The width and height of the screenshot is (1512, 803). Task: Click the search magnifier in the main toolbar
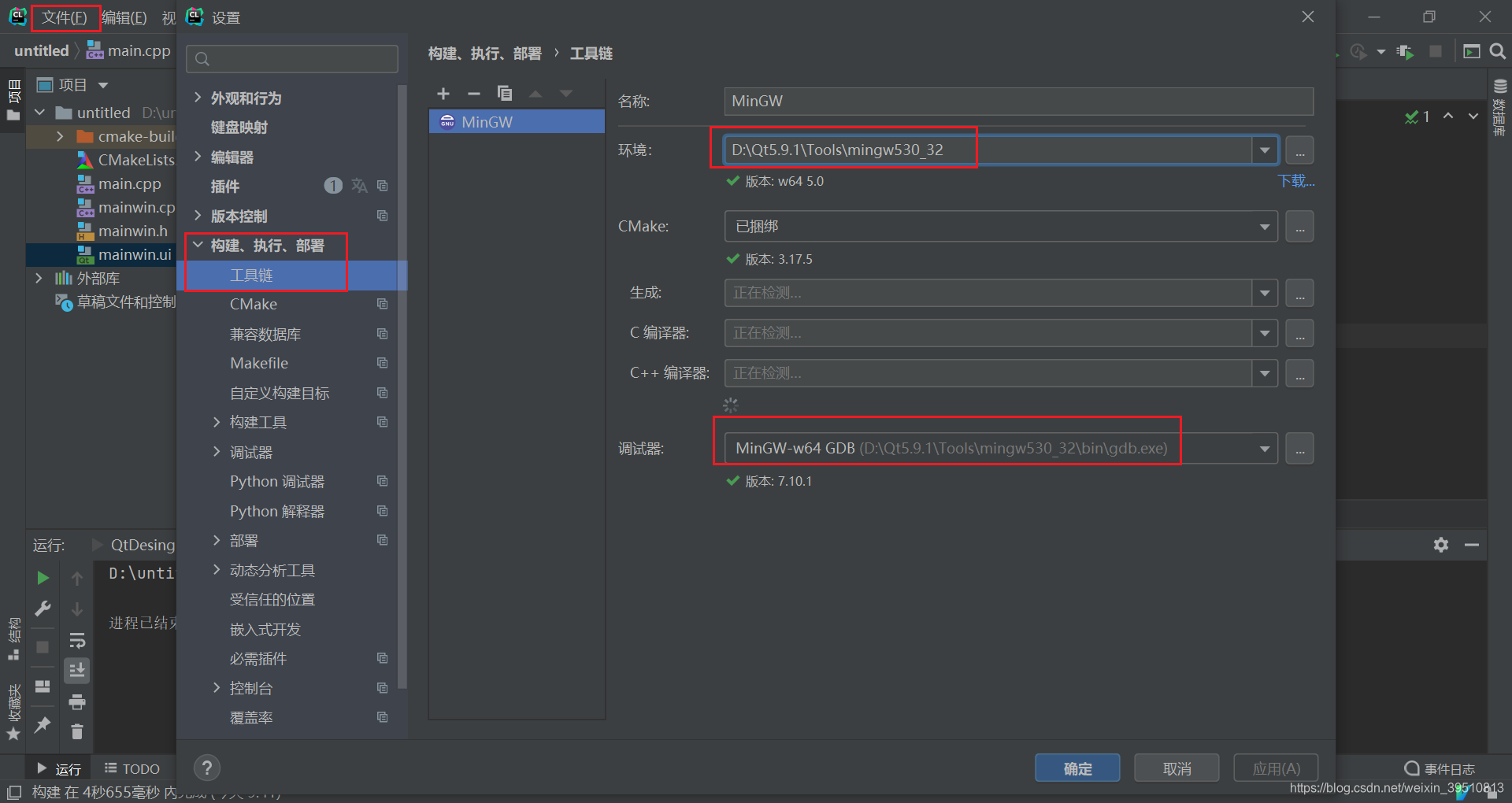pyautogui.click(x=1498, y=51)
